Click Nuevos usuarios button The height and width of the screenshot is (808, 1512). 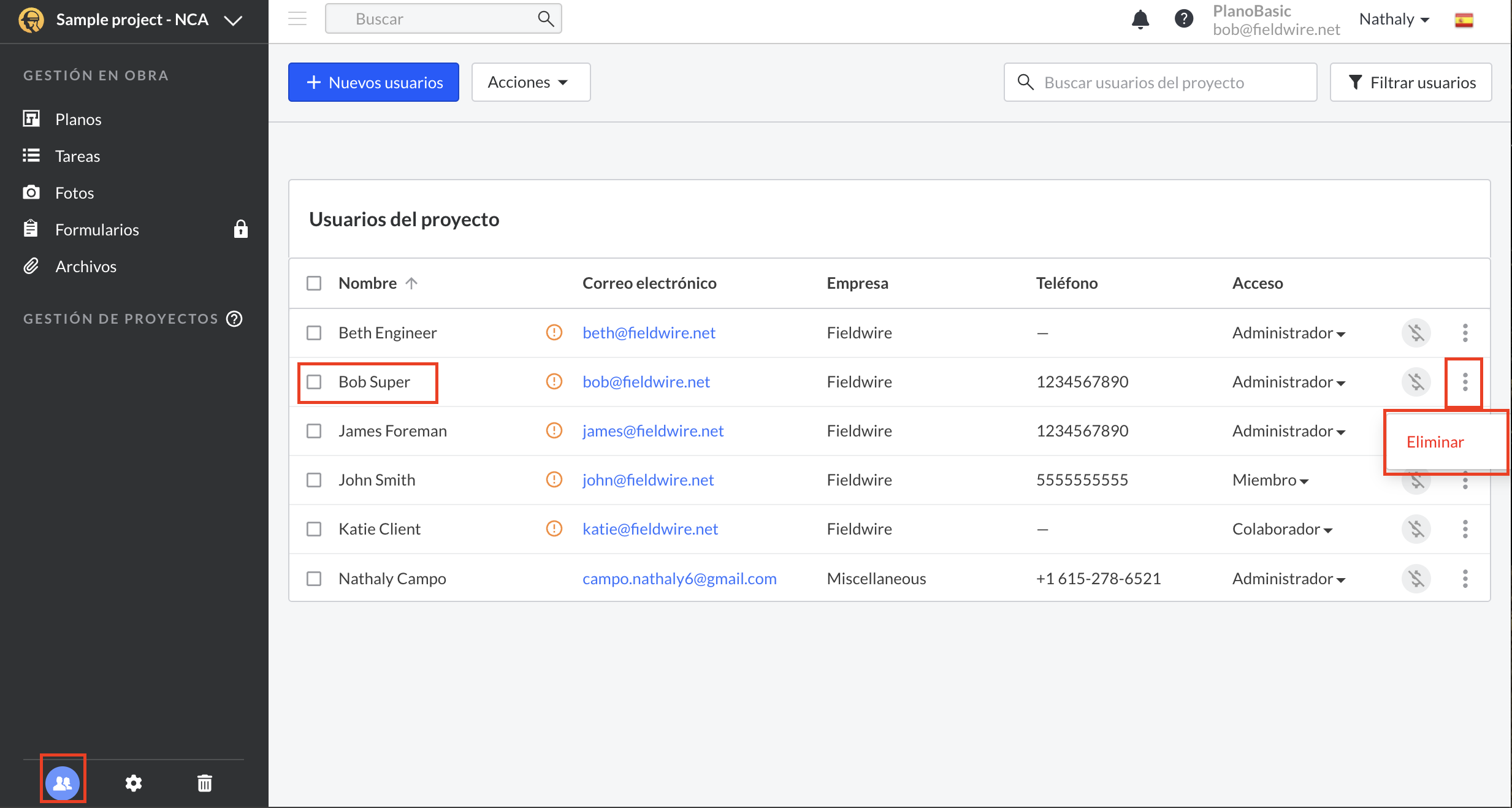[x=373, y=82]
